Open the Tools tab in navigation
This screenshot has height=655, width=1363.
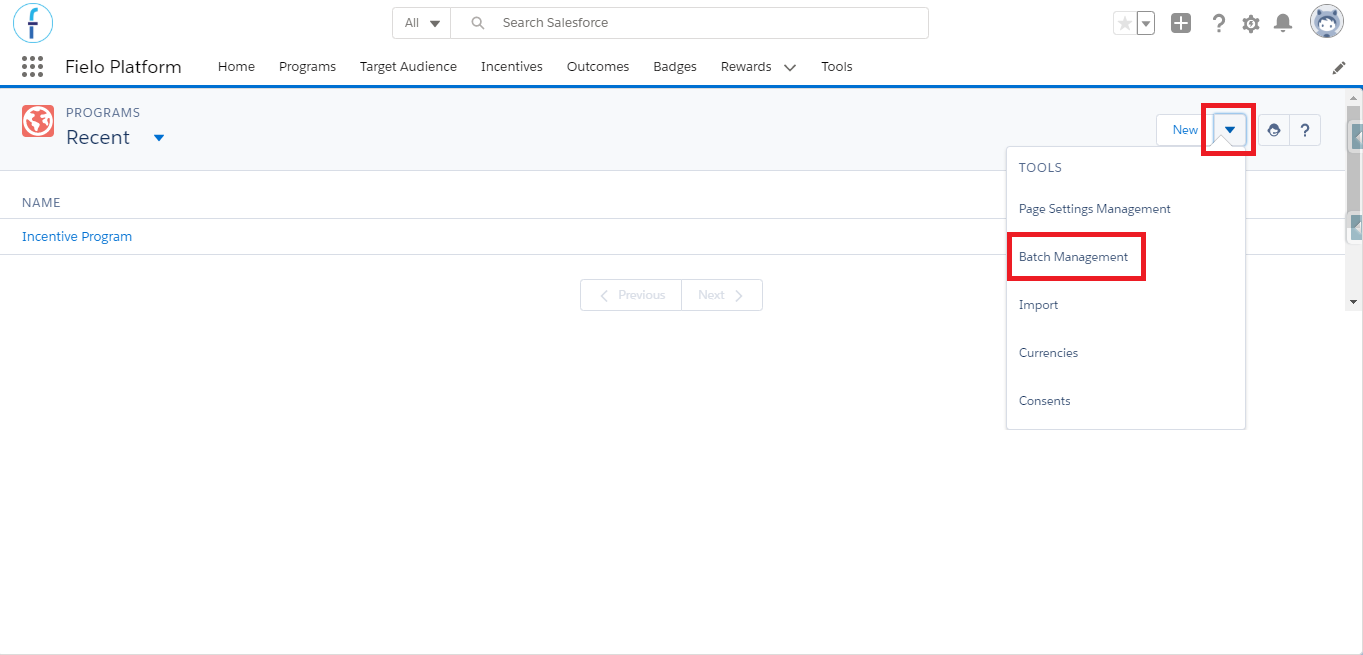pyautogui.click(x=837, y=67)
